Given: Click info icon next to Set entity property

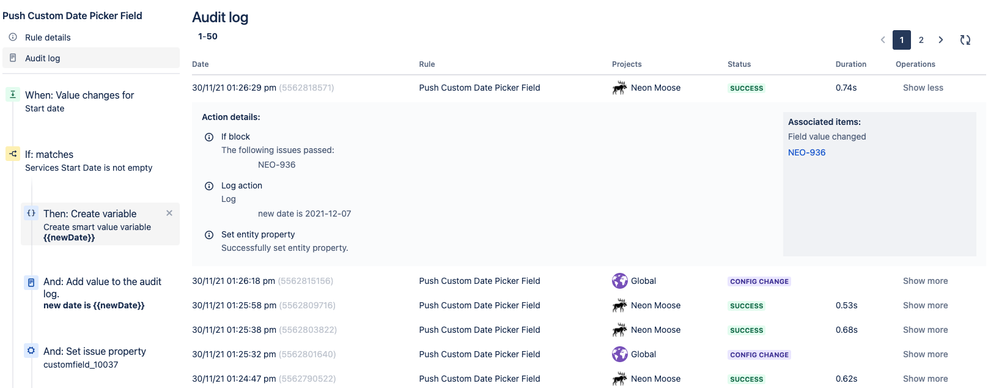Looking at the screenshot, I should (208, 235).
